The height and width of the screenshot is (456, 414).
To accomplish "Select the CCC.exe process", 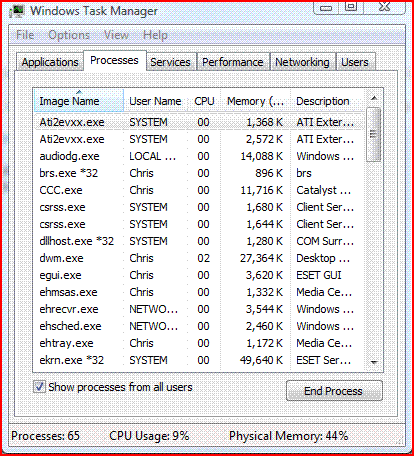I will point(199,190).
